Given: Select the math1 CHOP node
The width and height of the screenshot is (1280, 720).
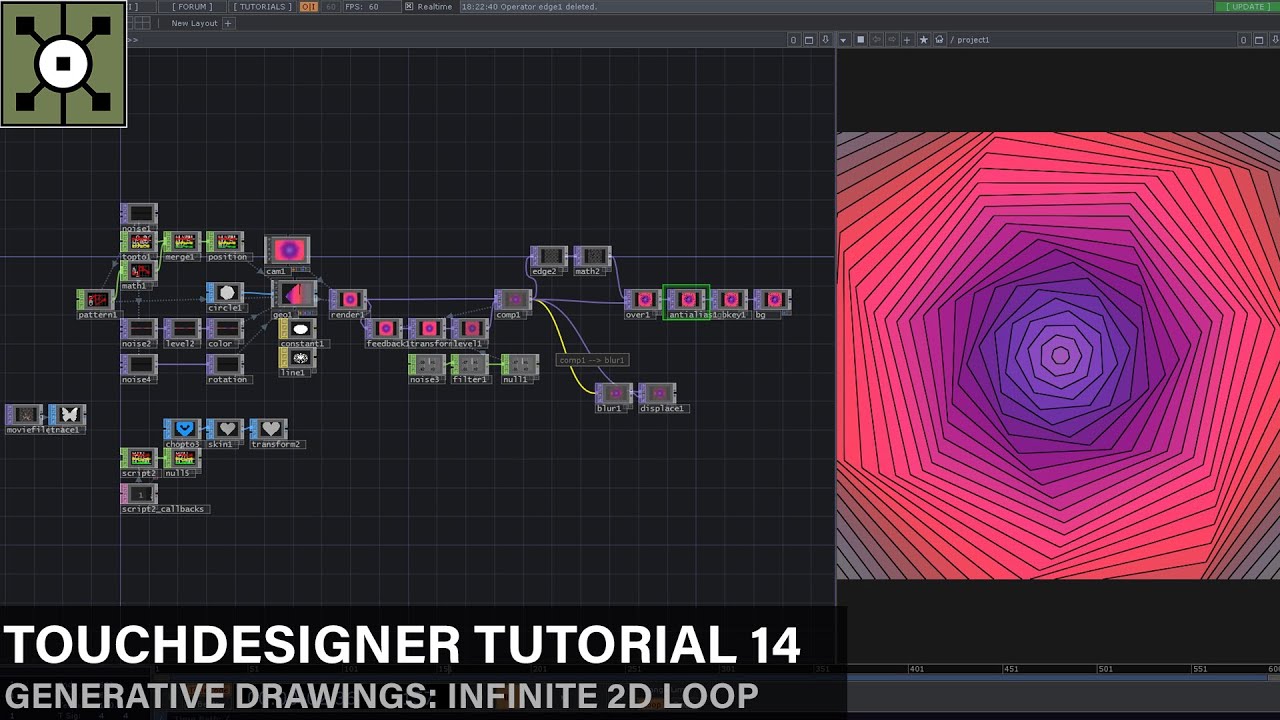Looking at the screenshot, I should tap(139, 271).
